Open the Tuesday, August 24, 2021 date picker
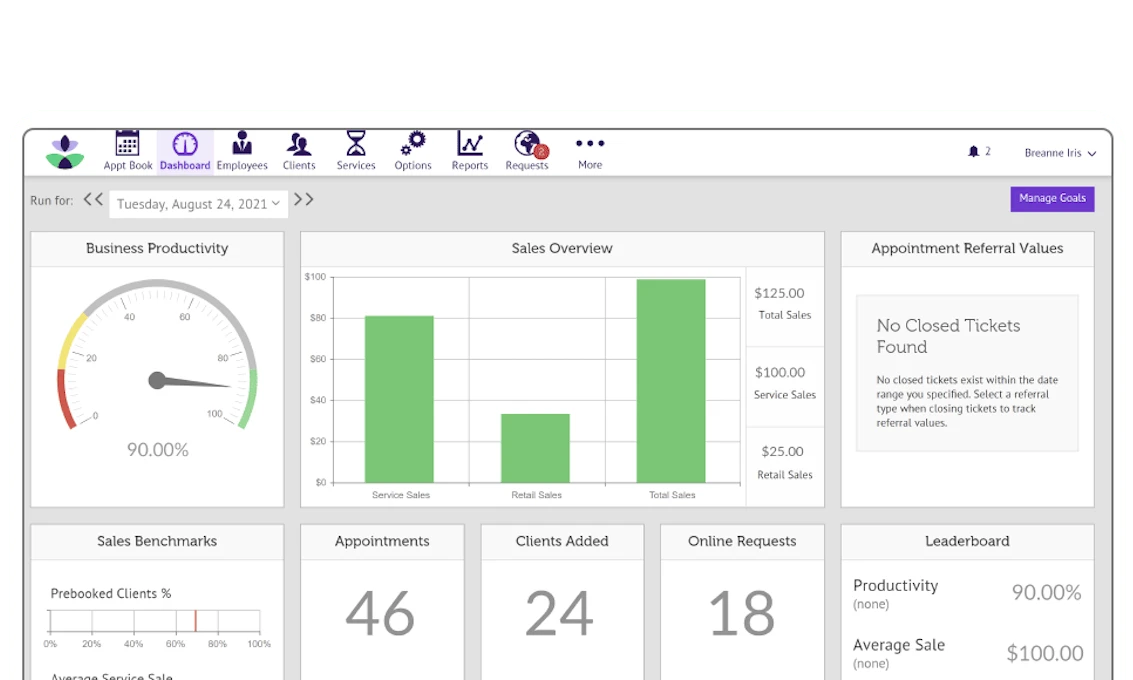The image size is (1133, 680). pos(198,204)
